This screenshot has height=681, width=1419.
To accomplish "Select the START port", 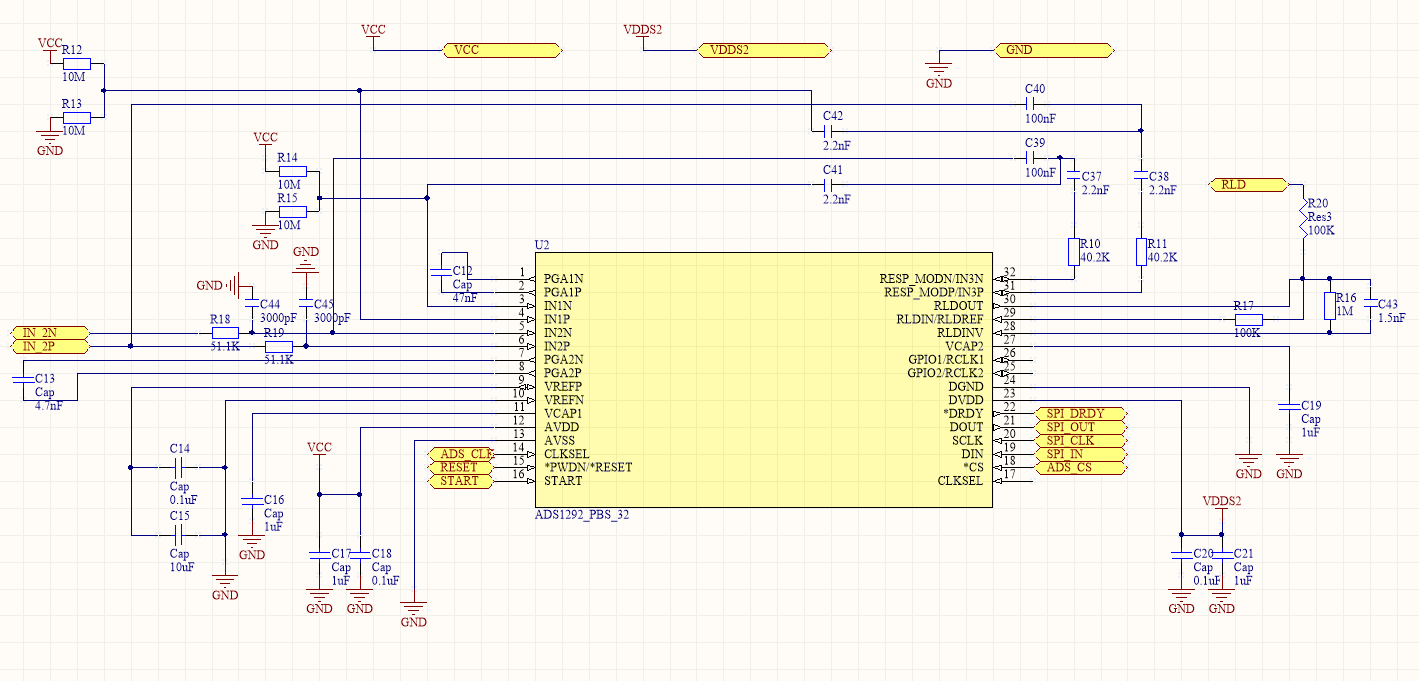I will 460,482.
